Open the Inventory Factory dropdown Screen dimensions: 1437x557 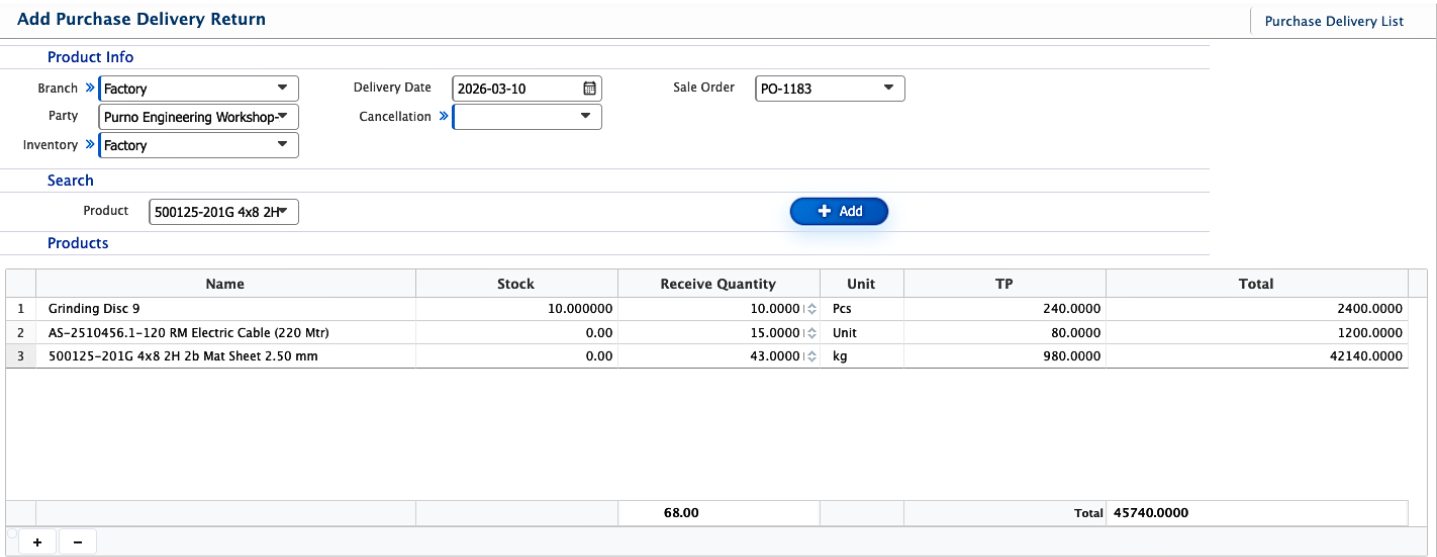198,145
